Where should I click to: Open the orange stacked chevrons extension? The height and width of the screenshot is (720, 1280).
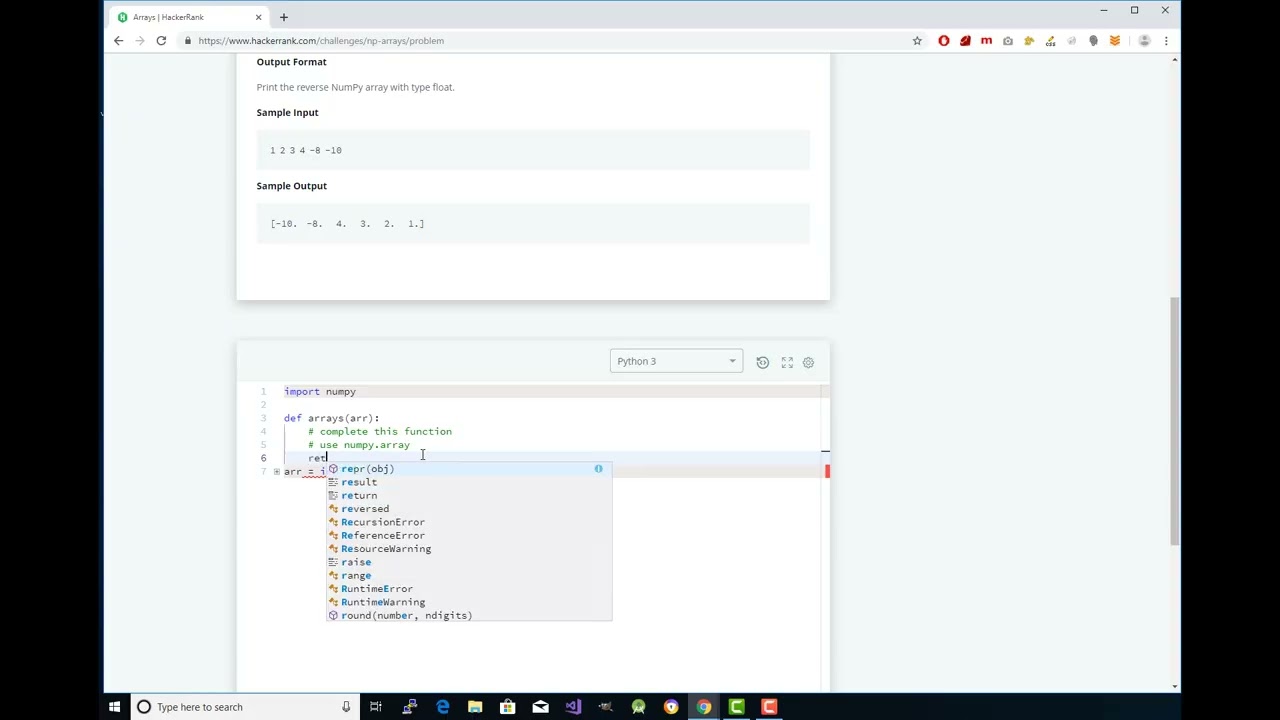[x=1115, y=41]
